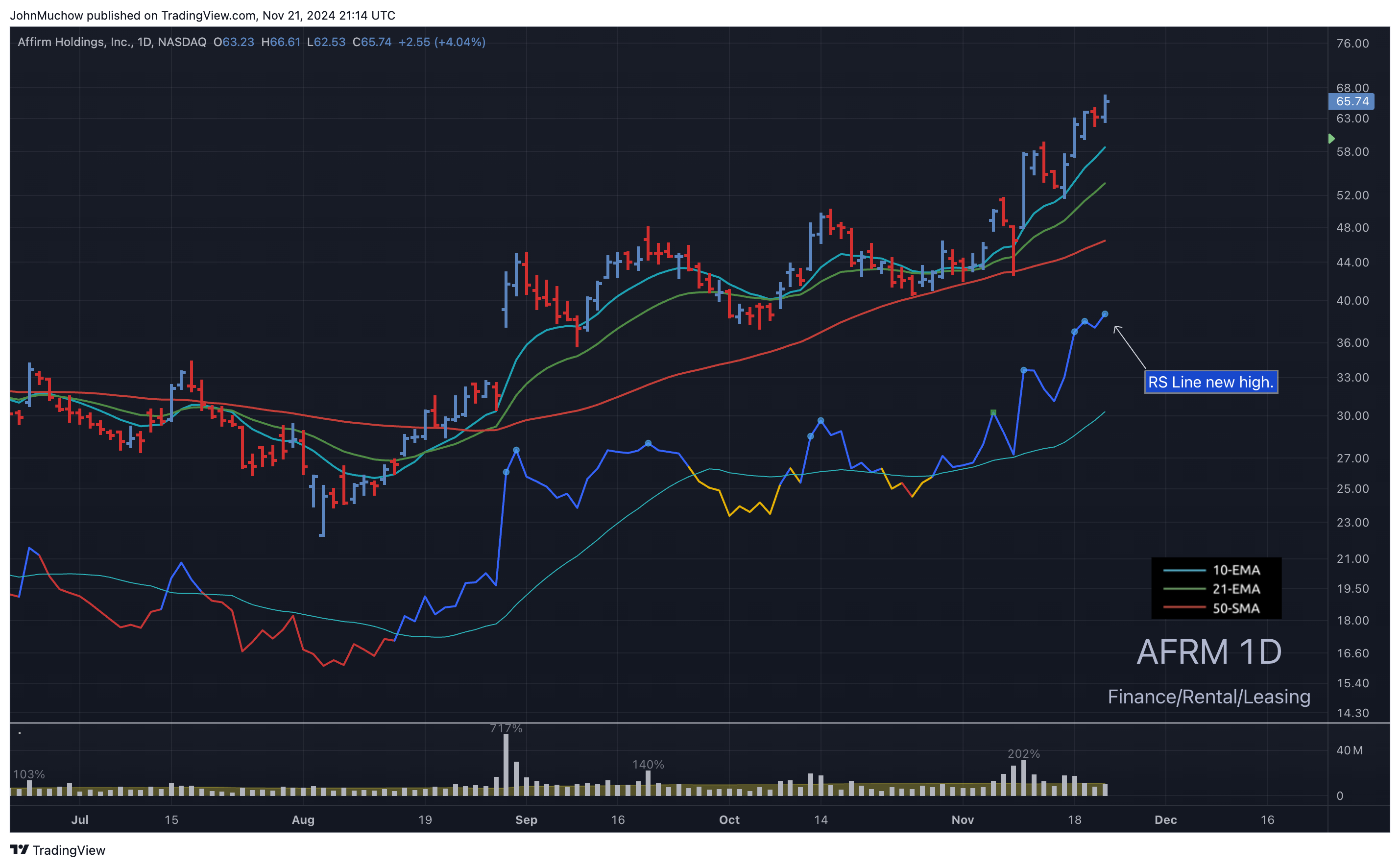The width and height of the screenshot is (1400, 867).
Task: Click the 50-SMA legend entry
Action: pyautogui.click(x=1211, y=608)
